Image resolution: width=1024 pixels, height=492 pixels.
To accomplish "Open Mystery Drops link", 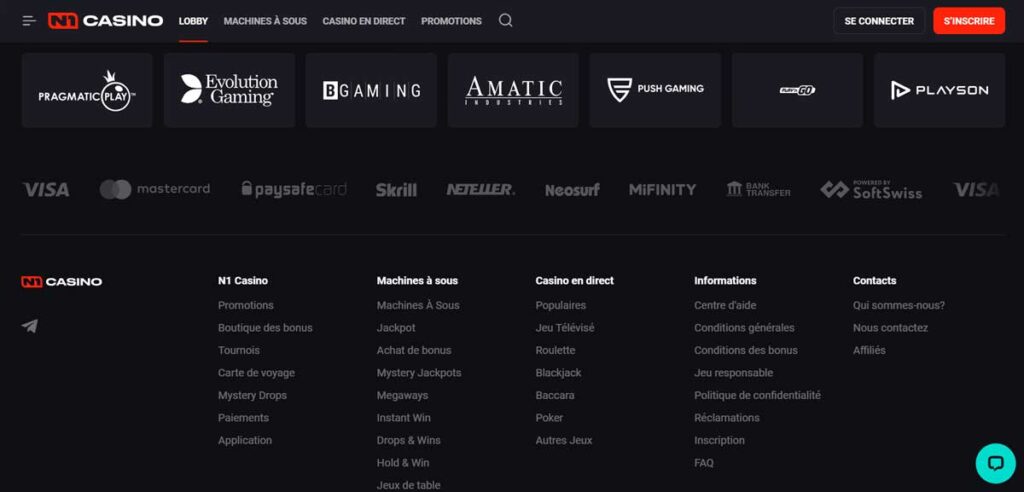I will [x=252, y=395].
